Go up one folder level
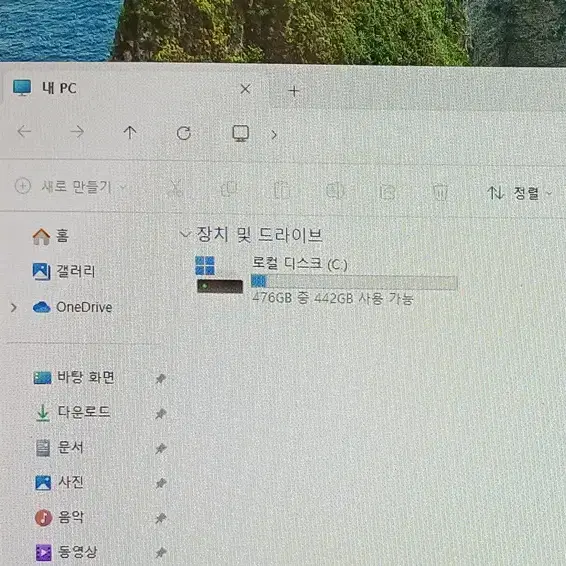 click(x=130, y=132)
